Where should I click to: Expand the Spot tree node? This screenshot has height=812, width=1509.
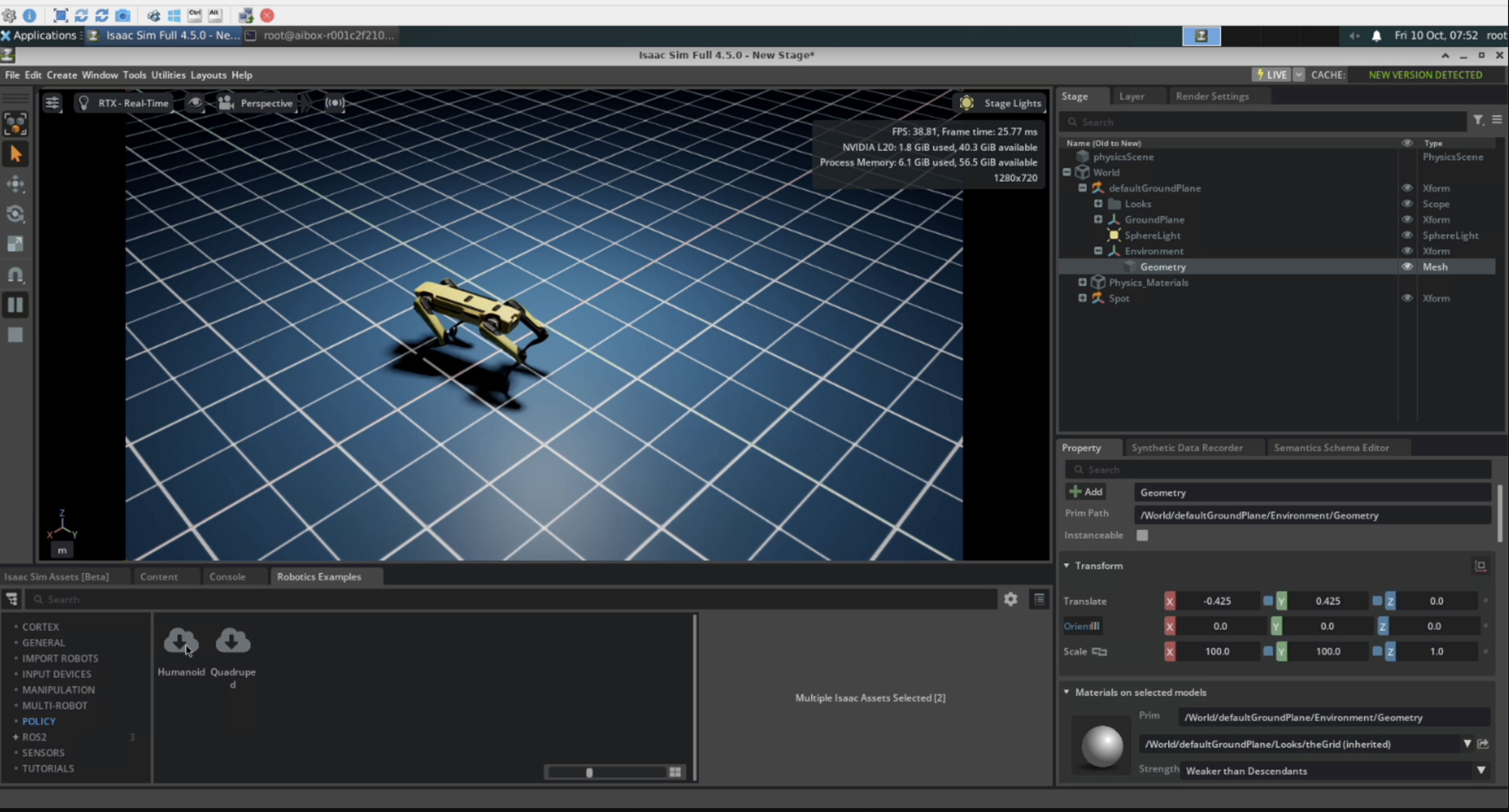[1082, 298]
